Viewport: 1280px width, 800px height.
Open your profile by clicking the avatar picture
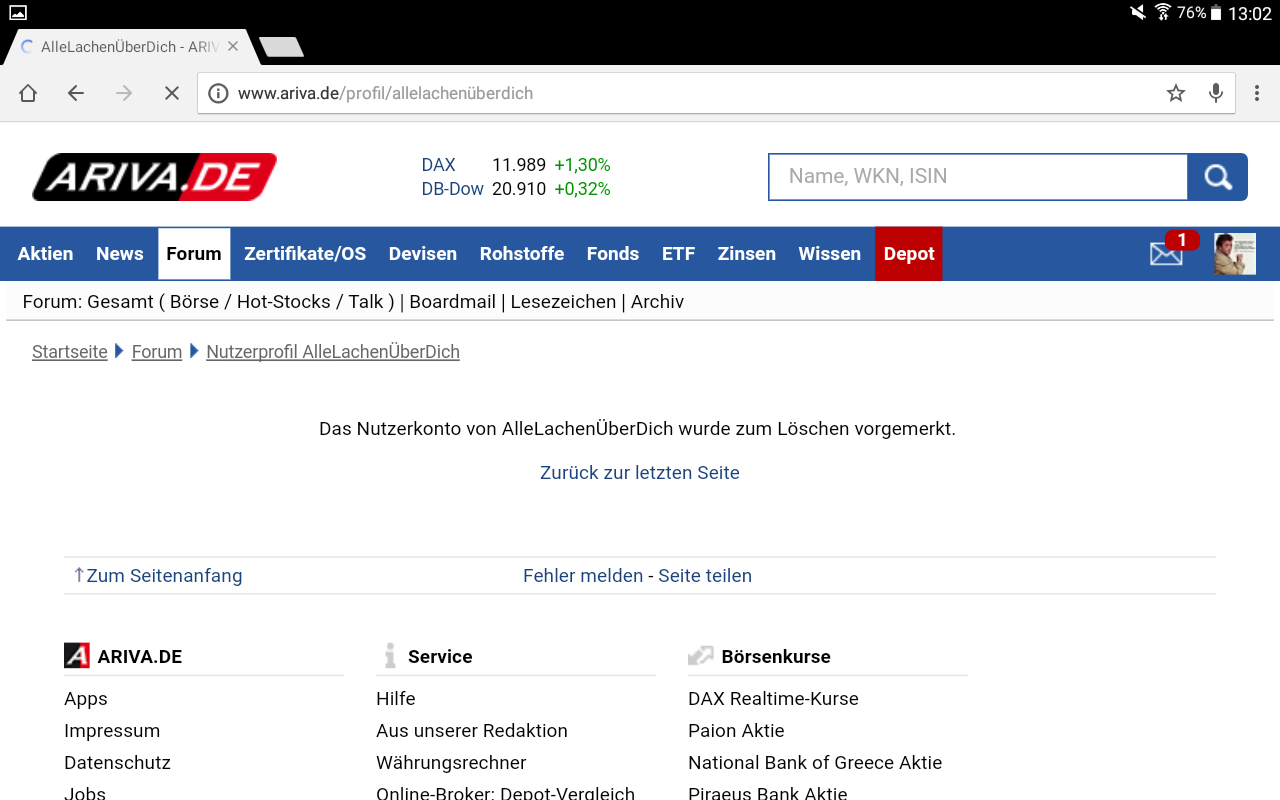pos(1234,253)
